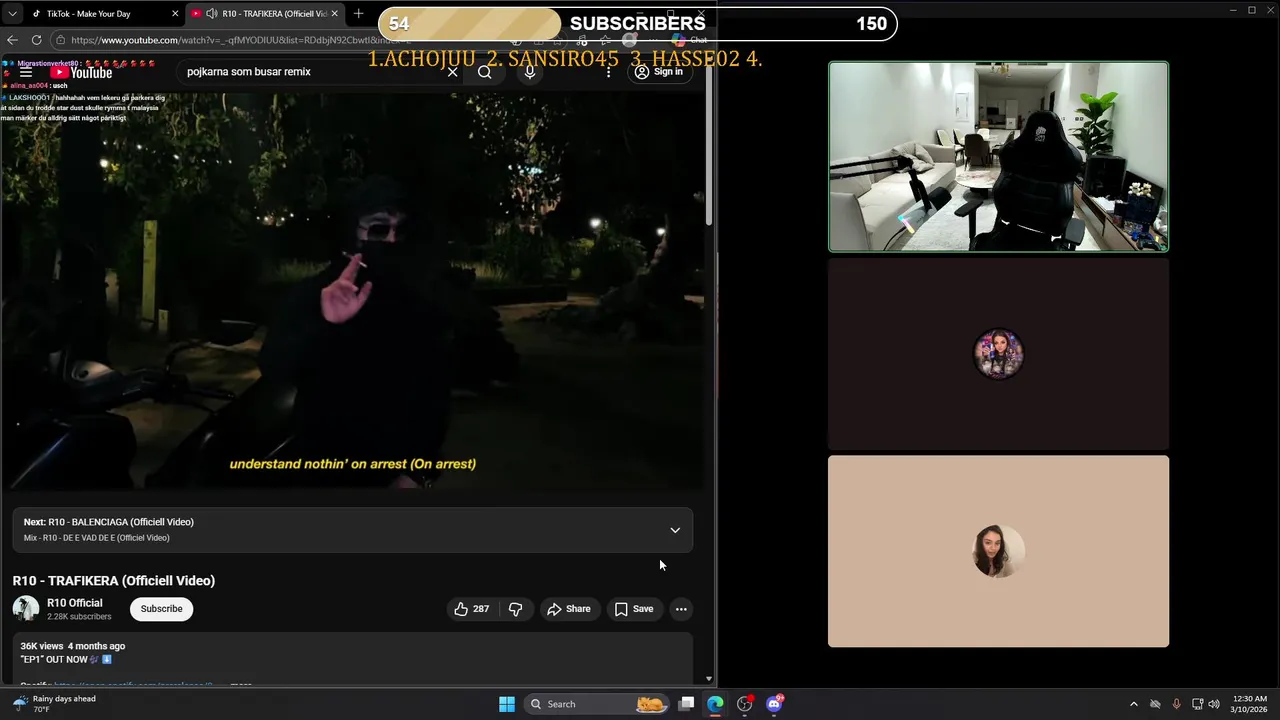
Task: Open more actions ellipsis under the video
Action: 681,609
